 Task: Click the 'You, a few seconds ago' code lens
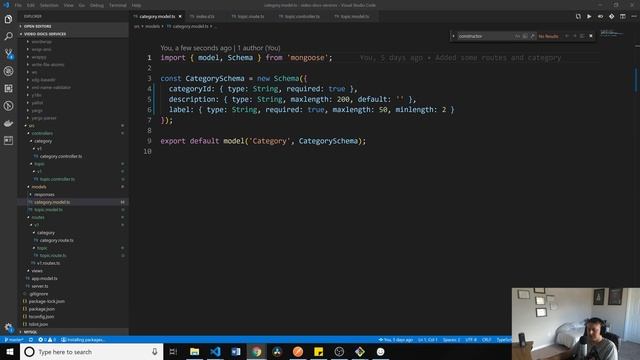click(x=196, y=48)
